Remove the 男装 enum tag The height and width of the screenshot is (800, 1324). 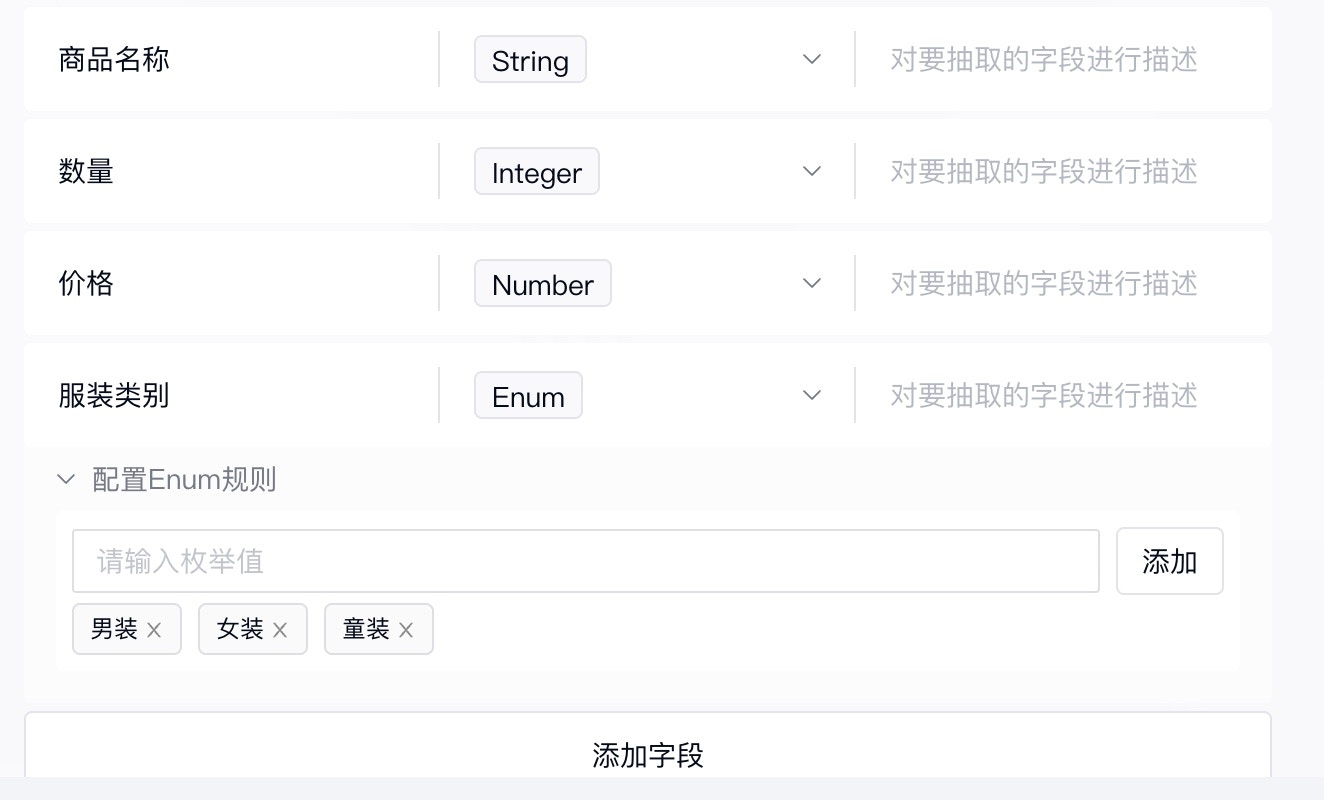154,630
